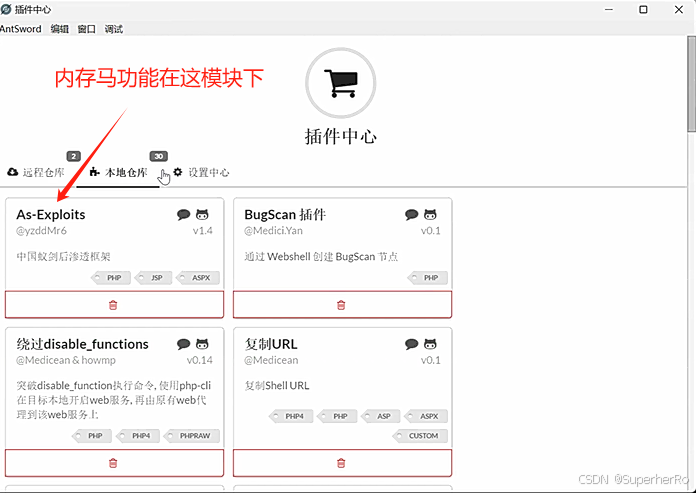The height and width of the screenshot is (493, 696).
Task: Click the 中国蚁剑后渗透框架 description
Action: tap(63, 256)
